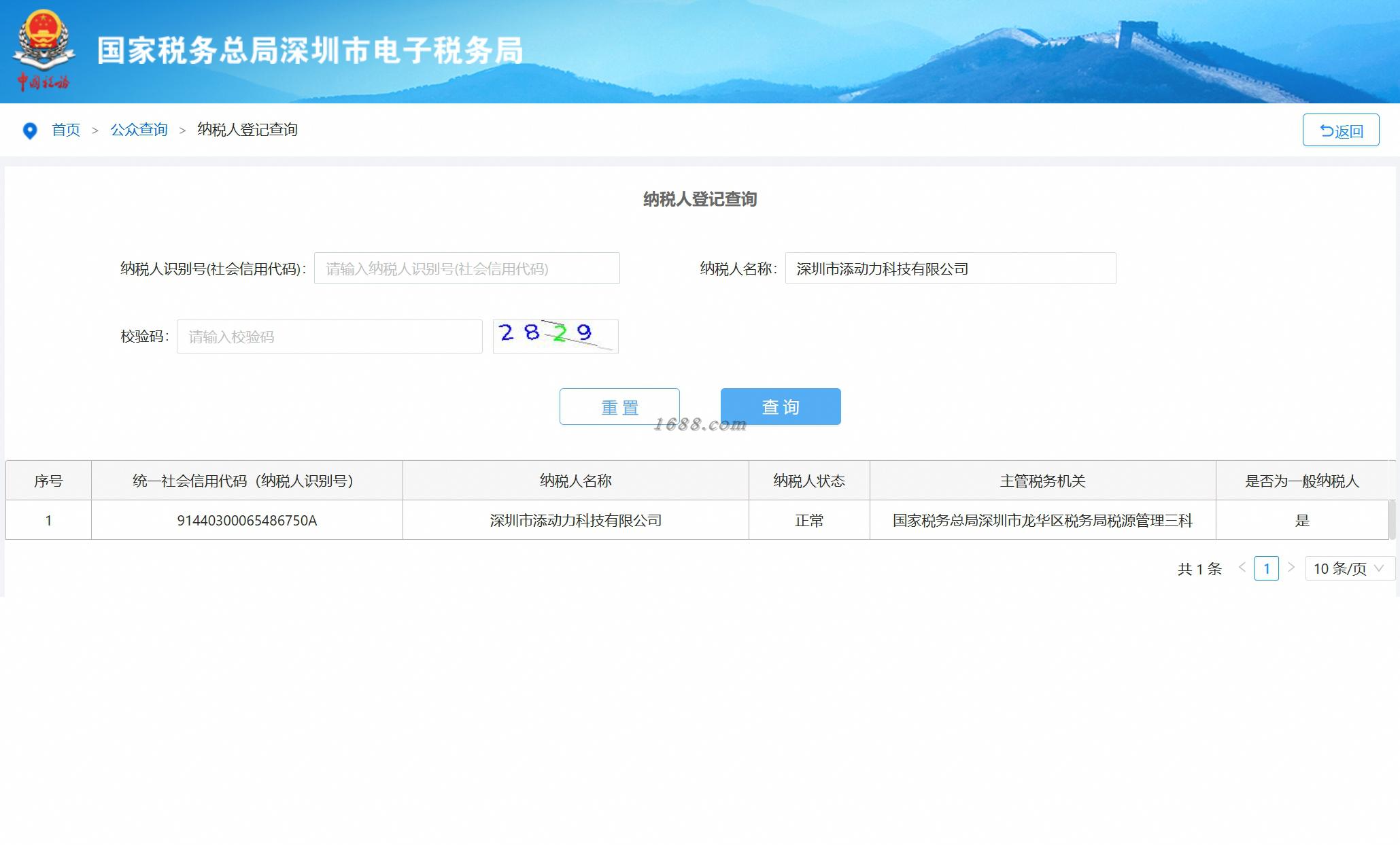Select page 1 in pagination
The width and height of the screenshot is (1400, 845).
tap(1266, 568)
